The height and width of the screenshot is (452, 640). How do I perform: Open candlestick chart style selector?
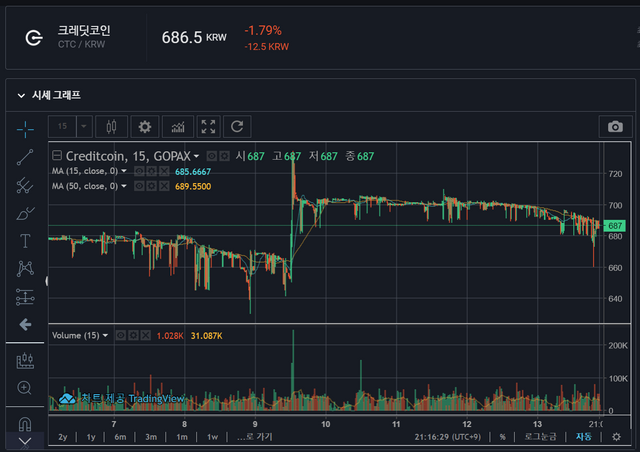(111, 127)
